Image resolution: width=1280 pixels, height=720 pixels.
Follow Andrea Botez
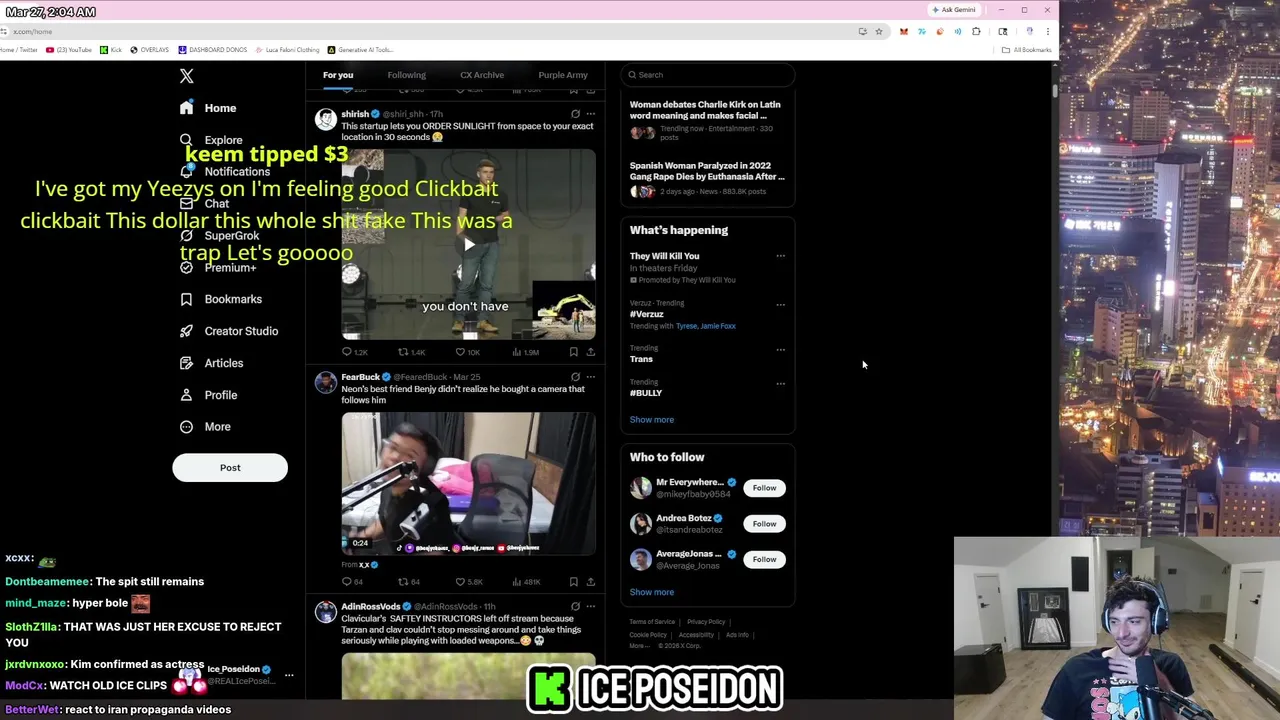click(x=764, y=524)
